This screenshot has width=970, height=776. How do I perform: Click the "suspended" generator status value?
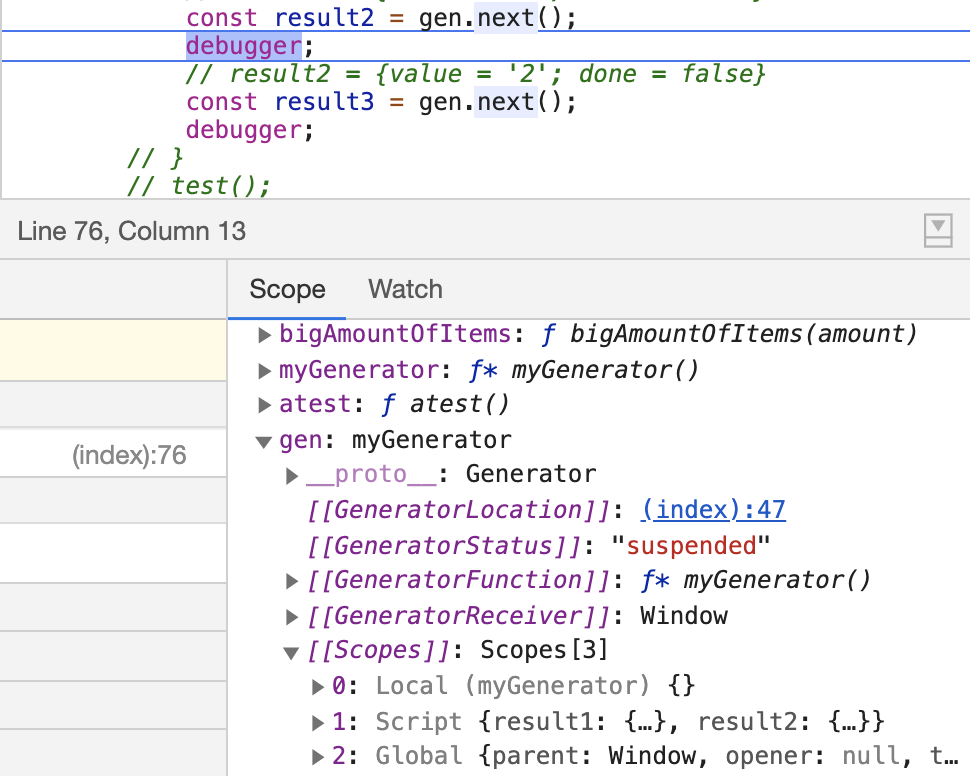690,546
